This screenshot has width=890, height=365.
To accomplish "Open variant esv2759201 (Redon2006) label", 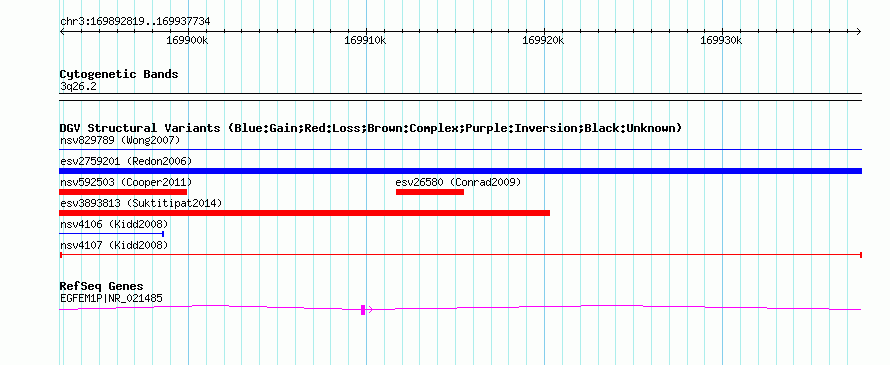I will pyautogui.click(x=126, y=161).
